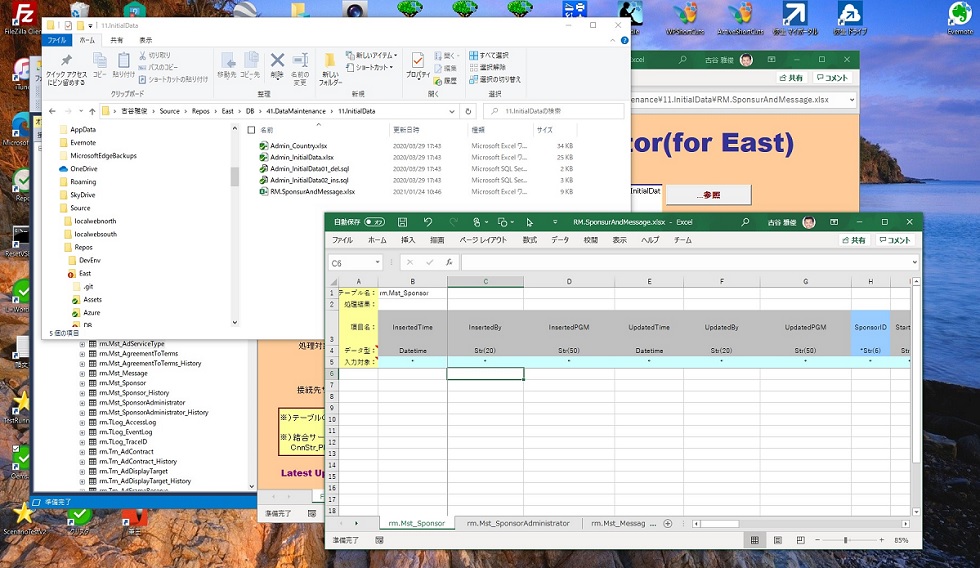Collapse the Explorer ribbon with chevron
The width and height of the screenshot is (980, 568).
(612, 40)
